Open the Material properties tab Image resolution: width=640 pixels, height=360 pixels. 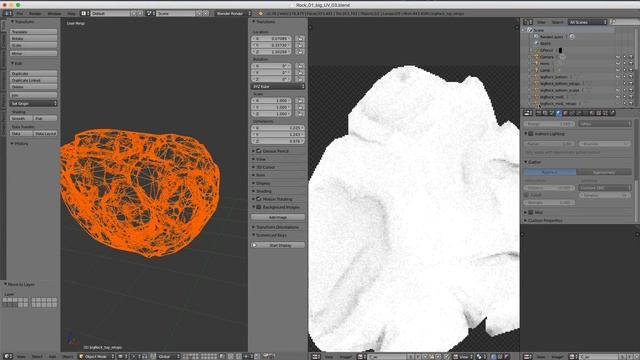592,113
